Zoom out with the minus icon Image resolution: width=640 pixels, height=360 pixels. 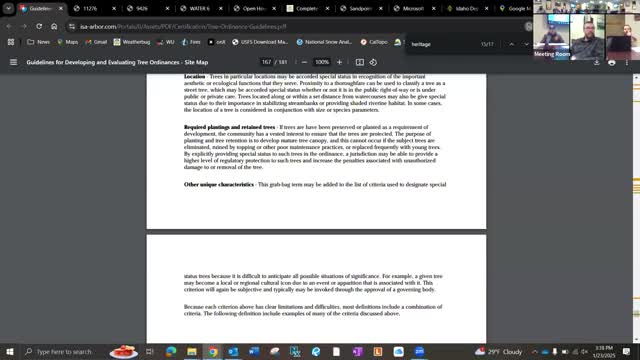click(304, 62)
